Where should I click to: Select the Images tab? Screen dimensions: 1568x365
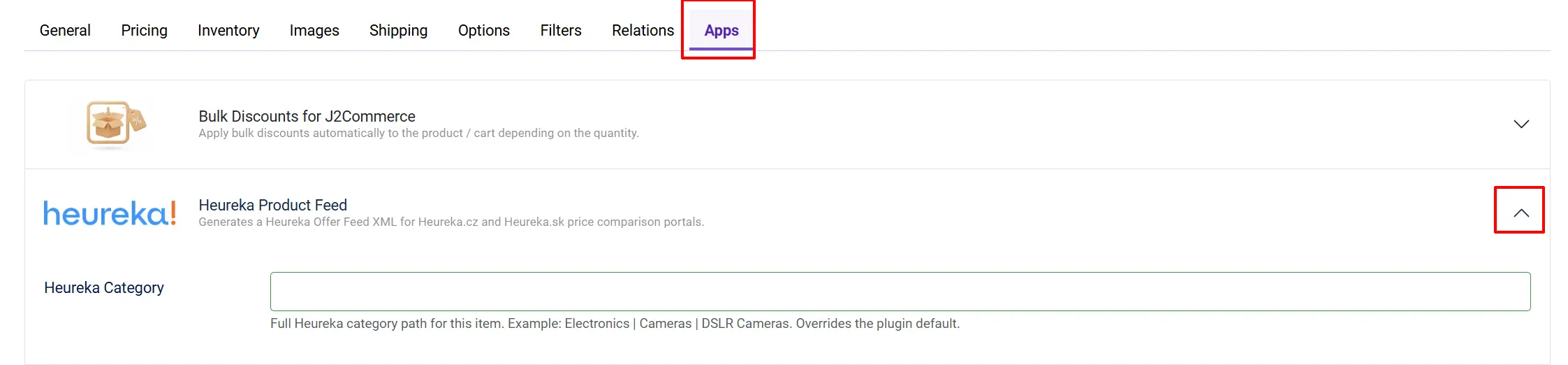click(314, 31)
